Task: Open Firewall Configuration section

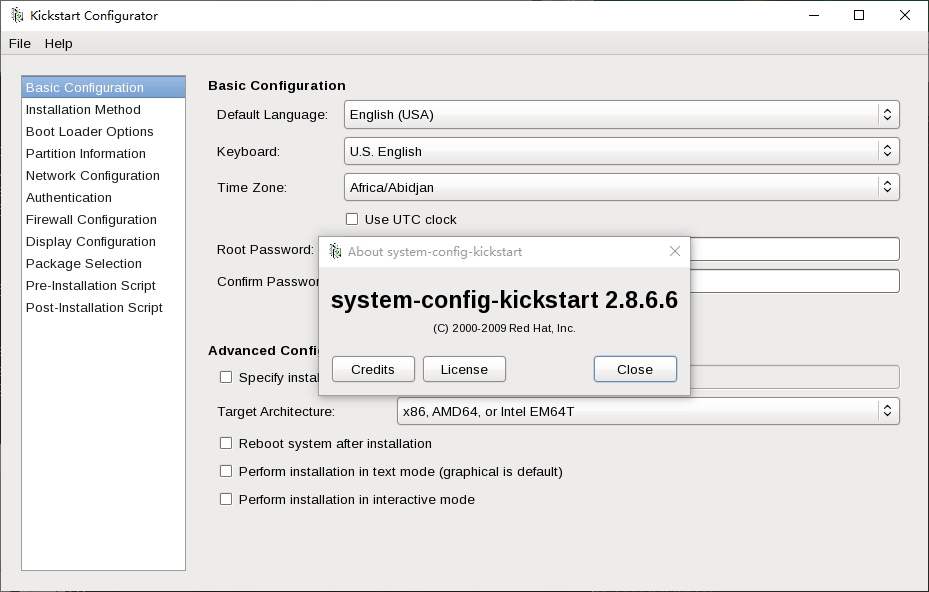Action: tap(104, 219)
